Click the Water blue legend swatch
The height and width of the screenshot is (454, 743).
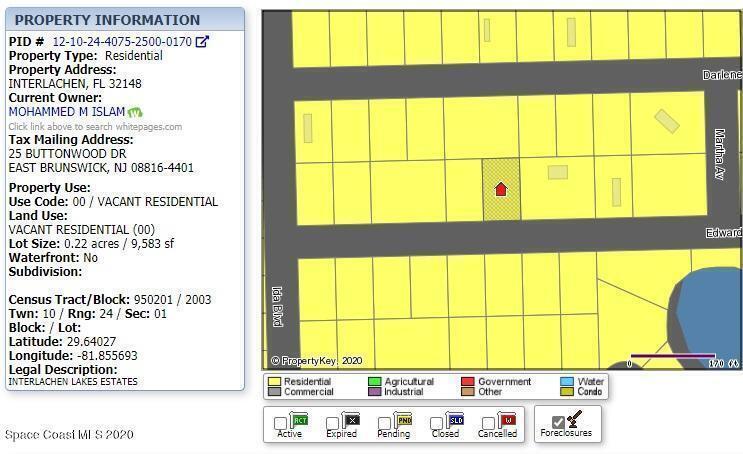(x=567, y=382)
